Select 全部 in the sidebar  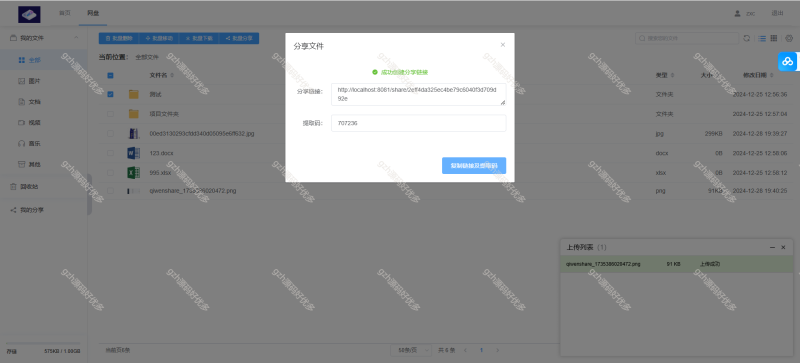(43, 60)
